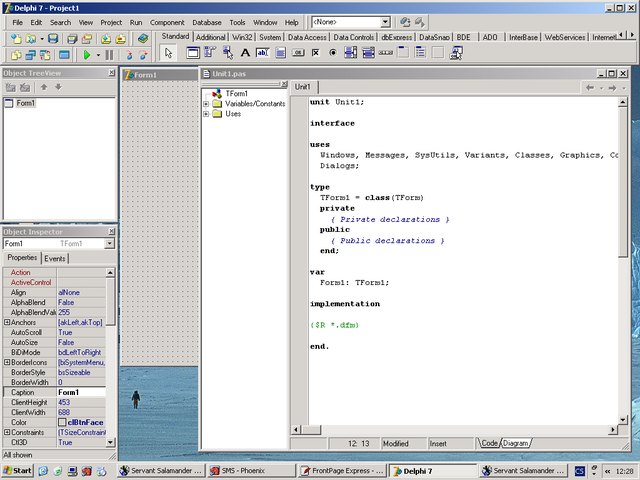Click the Windows Start button
This screenshot has width=640, height=480.
[x=17, y=470]
